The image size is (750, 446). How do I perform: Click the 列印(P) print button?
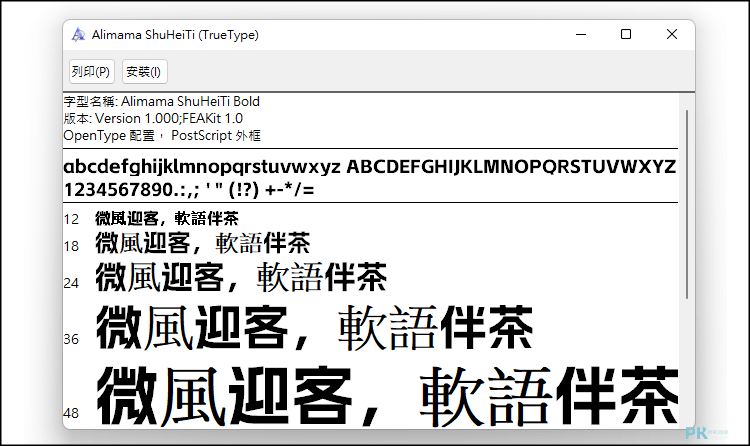coord(92,72)
